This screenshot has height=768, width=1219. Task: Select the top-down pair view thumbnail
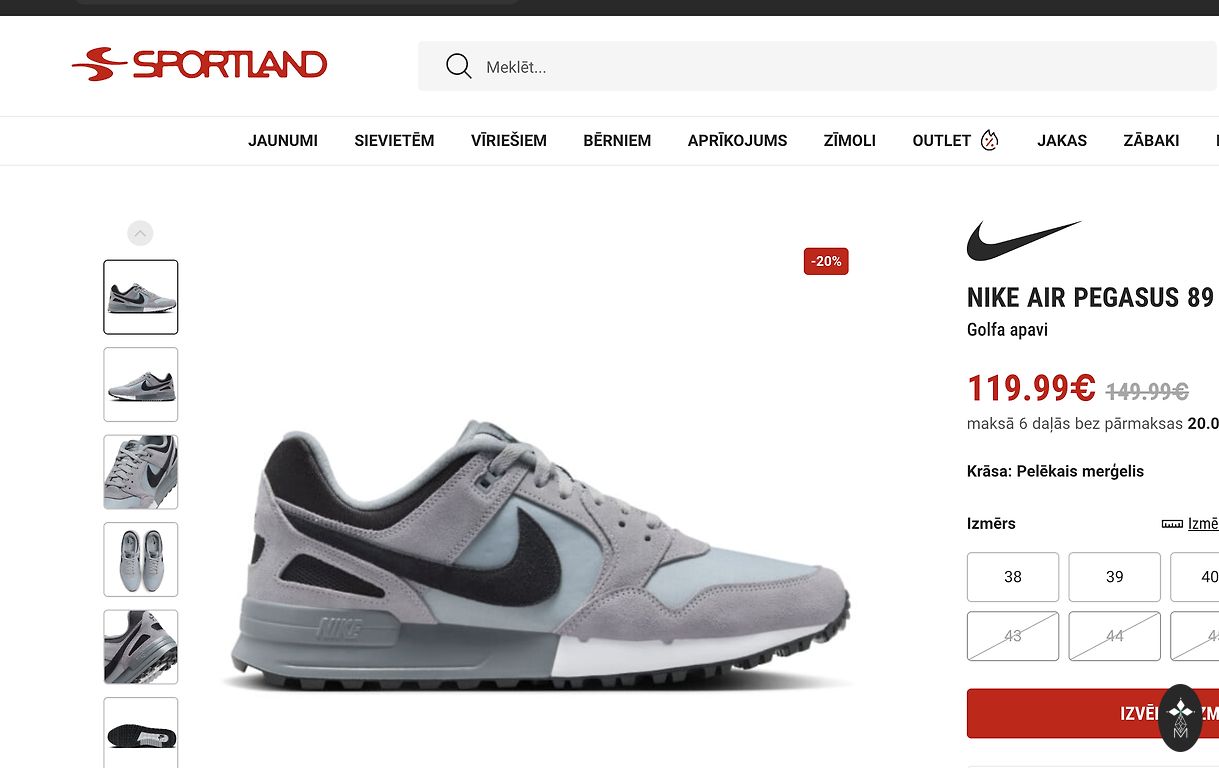tap(141, 559)
